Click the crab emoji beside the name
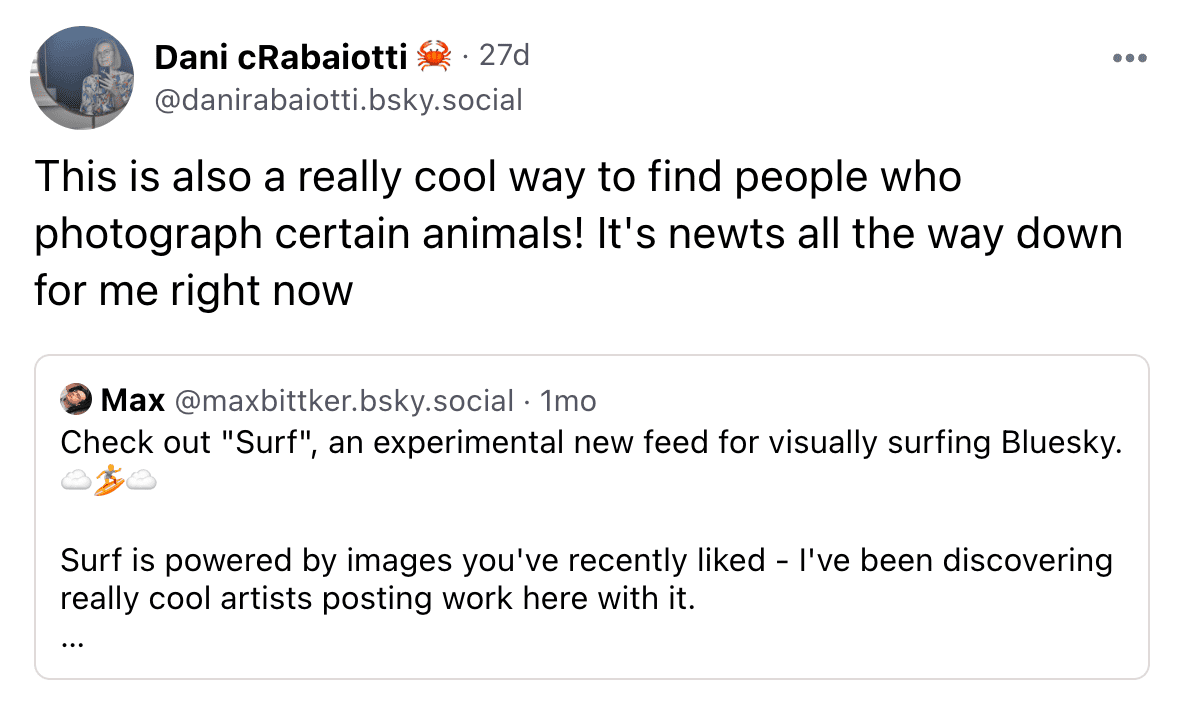This screenshot has height=710, width=1184. [x=434, y=58]
